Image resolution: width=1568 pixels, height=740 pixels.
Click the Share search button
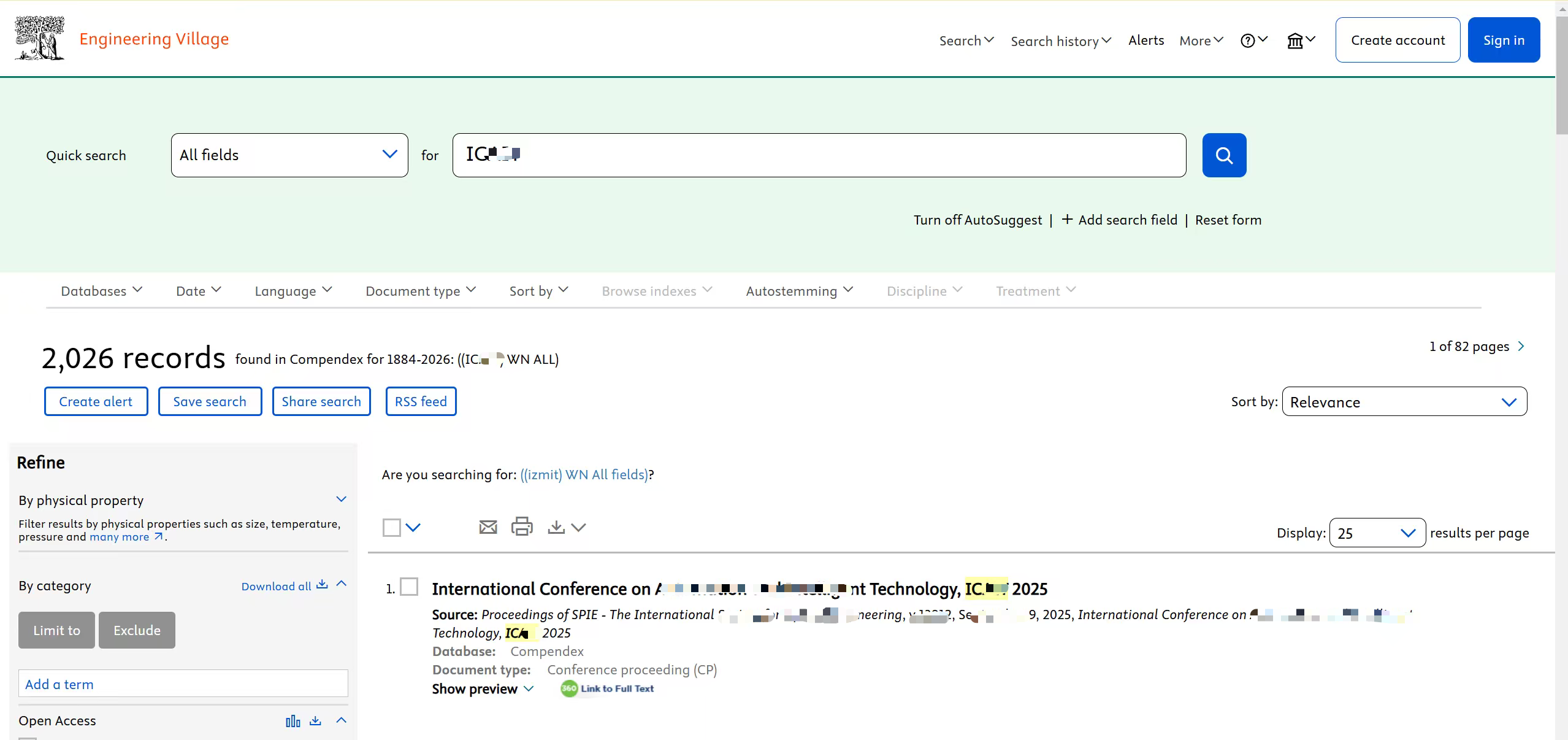(x=321, y=401)
